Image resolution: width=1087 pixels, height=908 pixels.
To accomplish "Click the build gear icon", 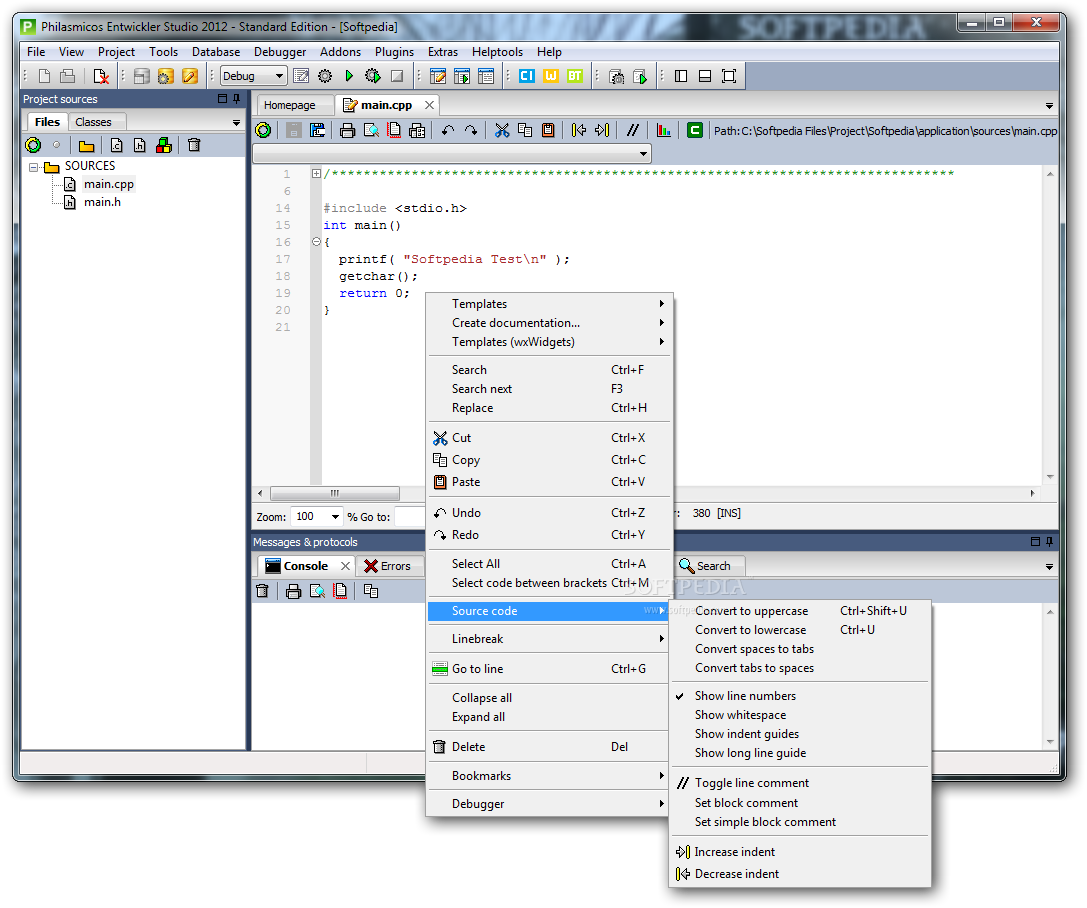I will pos(324,76).
